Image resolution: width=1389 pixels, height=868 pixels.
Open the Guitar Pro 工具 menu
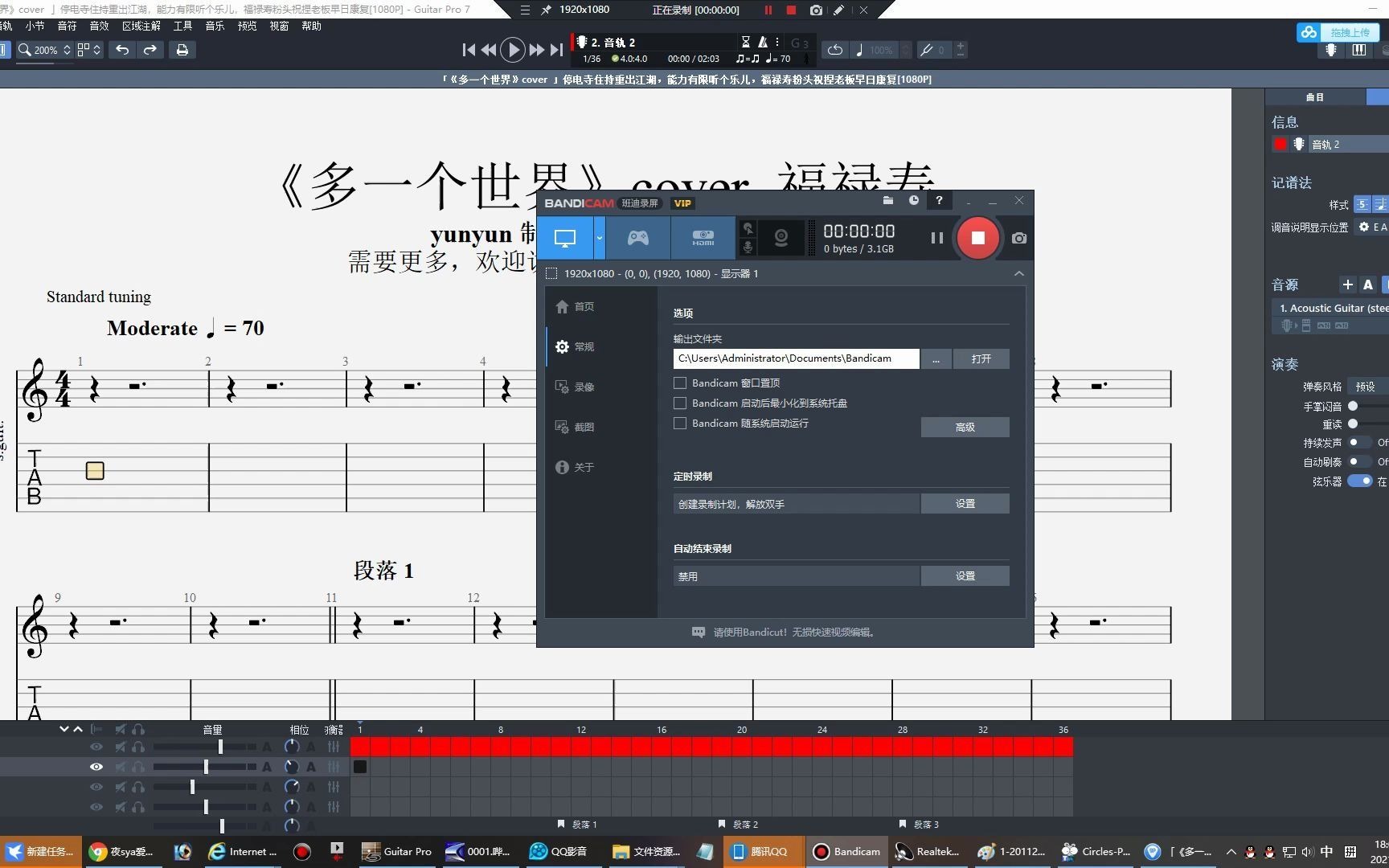point(182,26)
